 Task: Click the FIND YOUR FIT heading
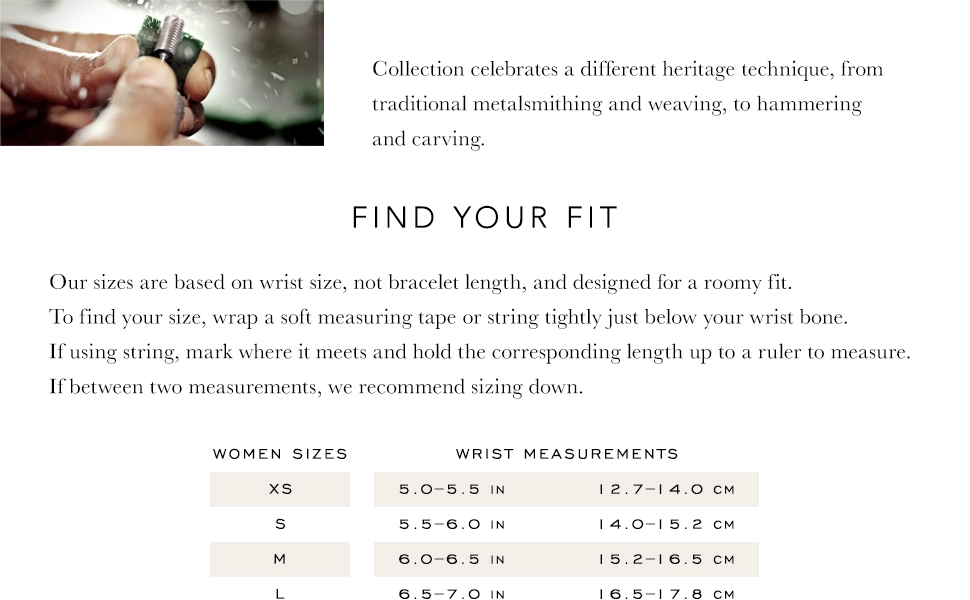coord(485,218)
